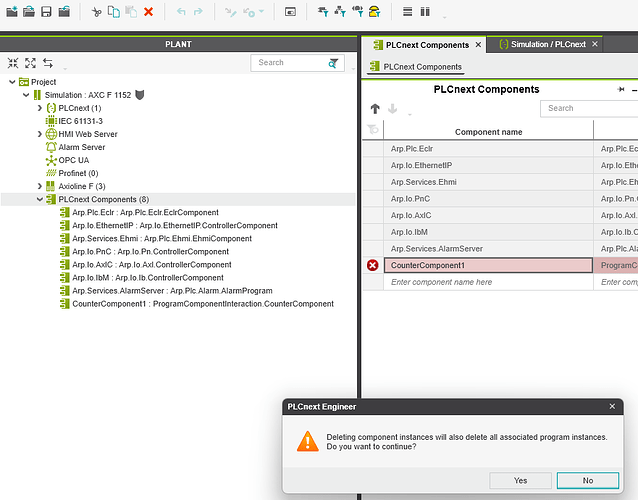
Task: Toggle the filter icon left of Component name
Action: pos(373,130)
